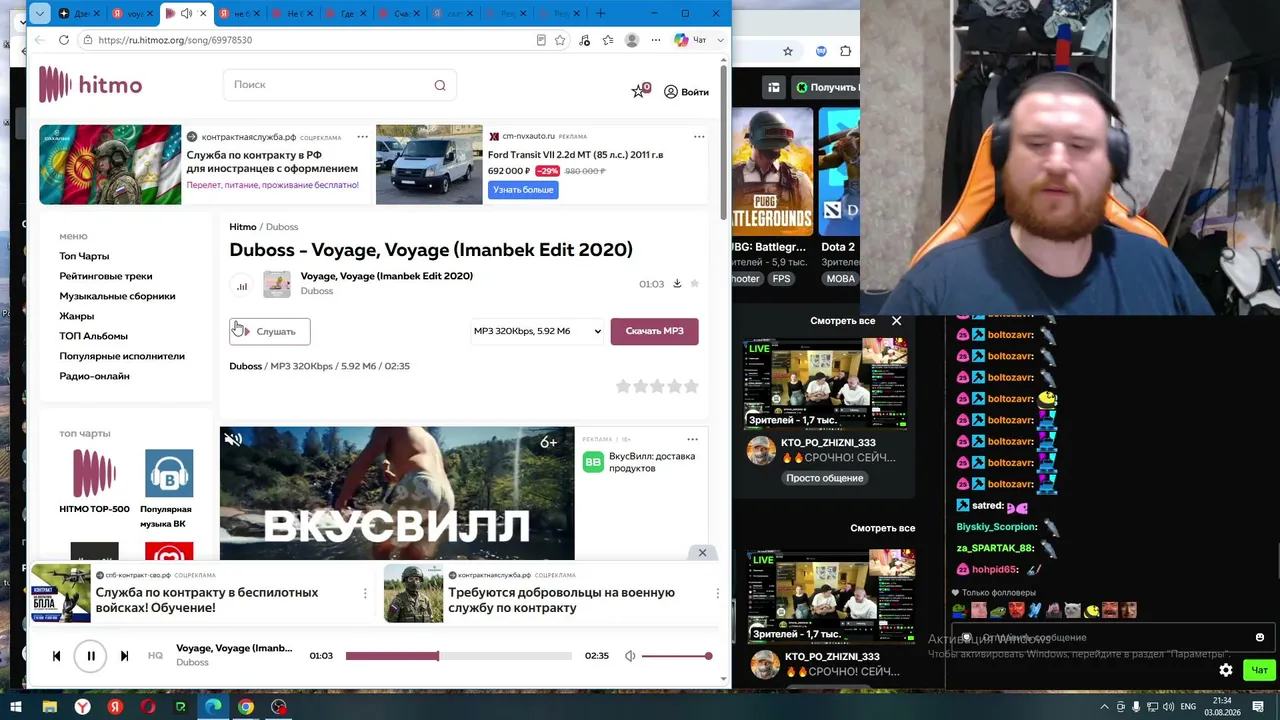Open reader view icon in address bar

point(541,40)
